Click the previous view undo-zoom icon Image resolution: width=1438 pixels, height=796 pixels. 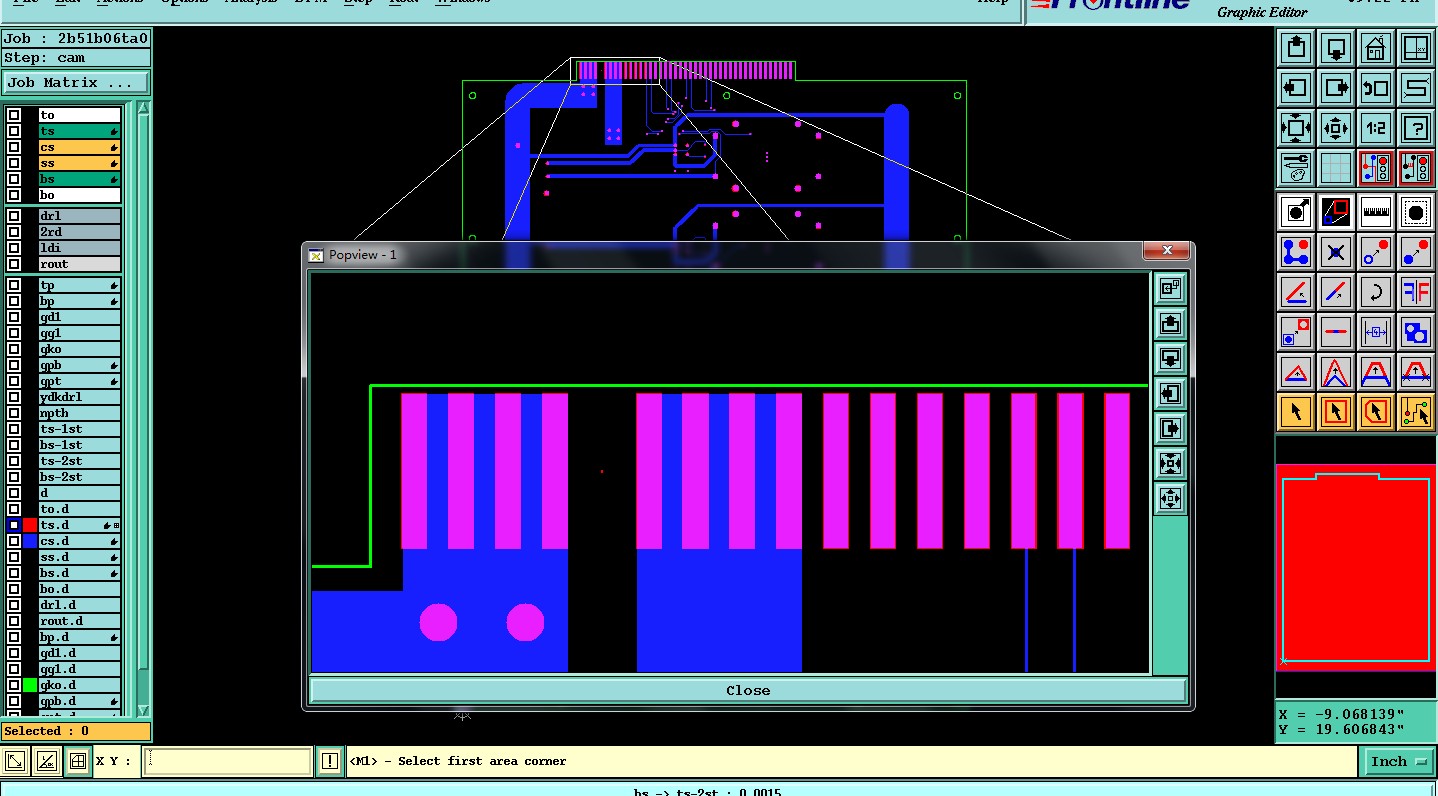(1376, 88)
